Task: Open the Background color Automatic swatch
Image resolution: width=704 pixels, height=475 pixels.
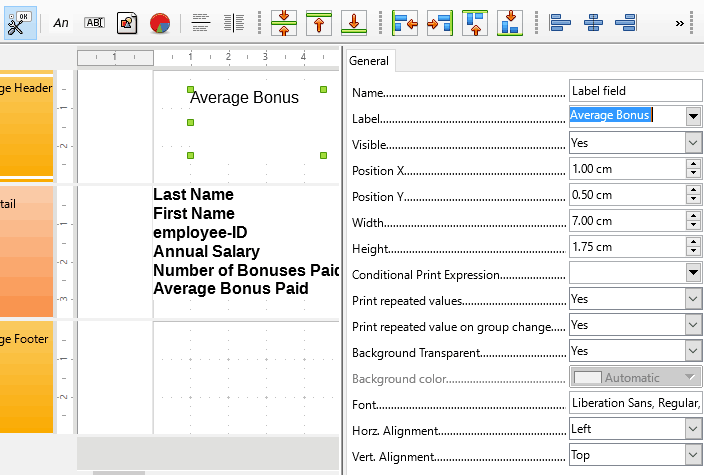Action: coord(635,377)
